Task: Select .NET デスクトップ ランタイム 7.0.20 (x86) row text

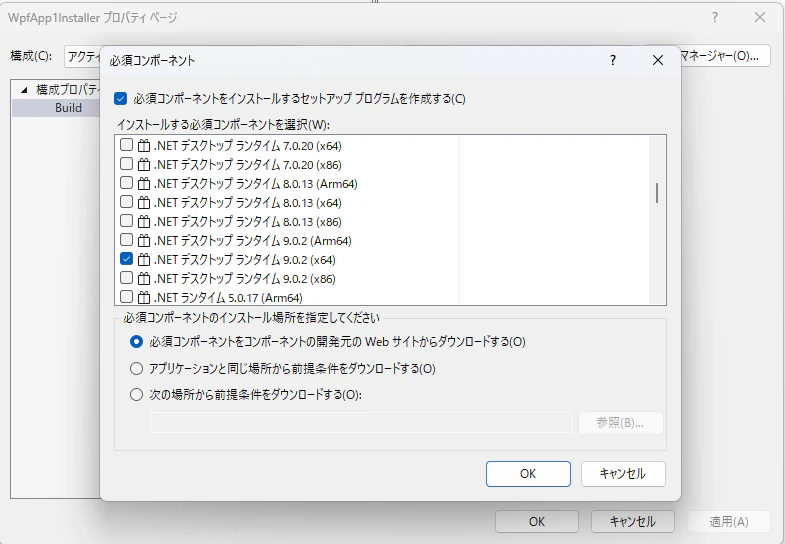Action: click(247, 165)
